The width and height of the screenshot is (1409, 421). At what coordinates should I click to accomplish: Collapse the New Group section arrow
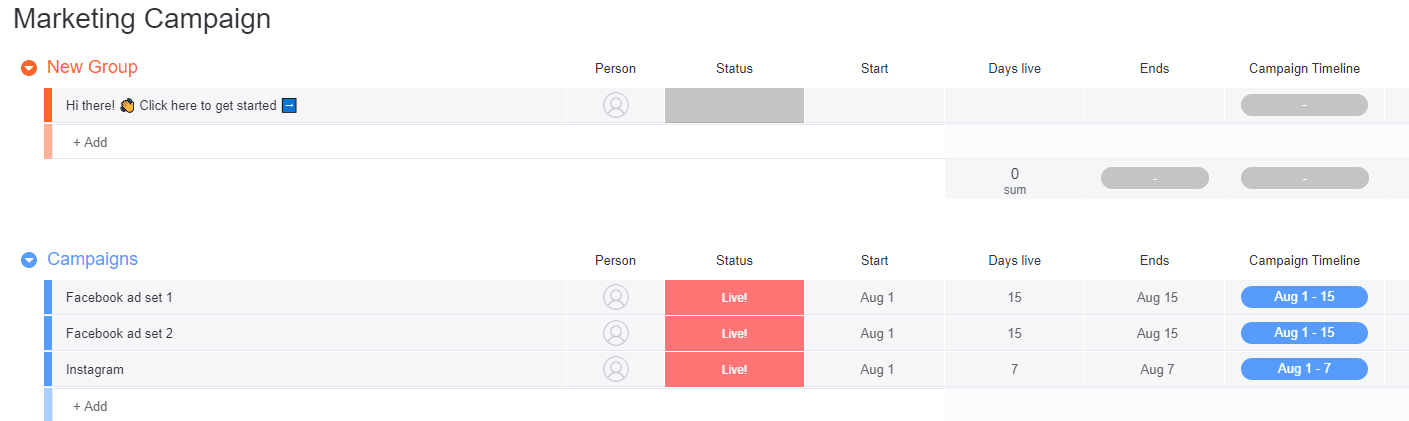[29, 68]
